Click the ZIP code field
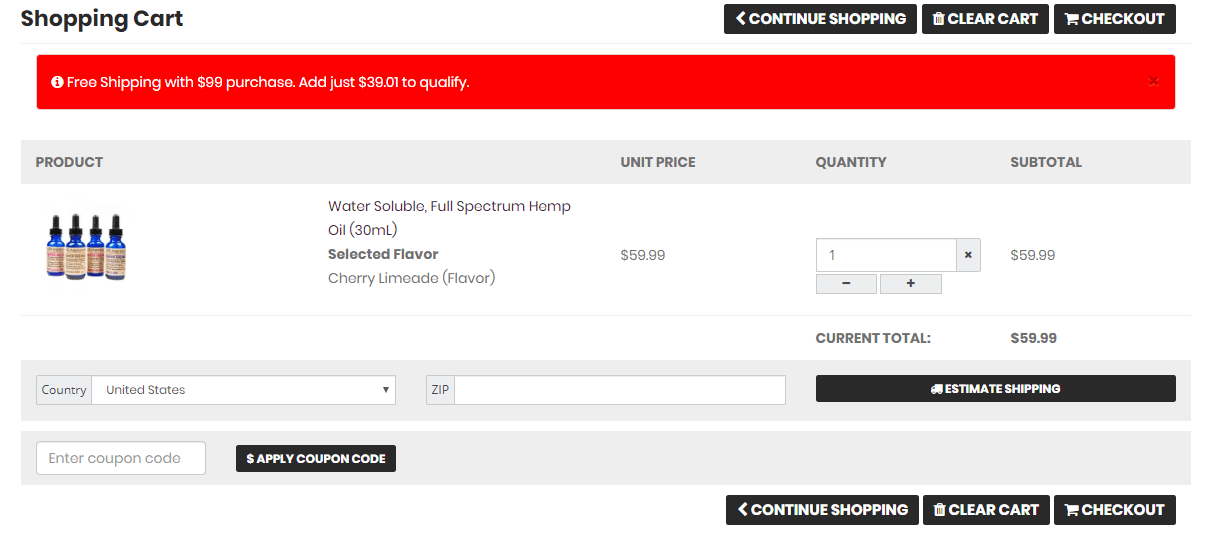This screenshot has height=545, width=1222. [620, 390]
